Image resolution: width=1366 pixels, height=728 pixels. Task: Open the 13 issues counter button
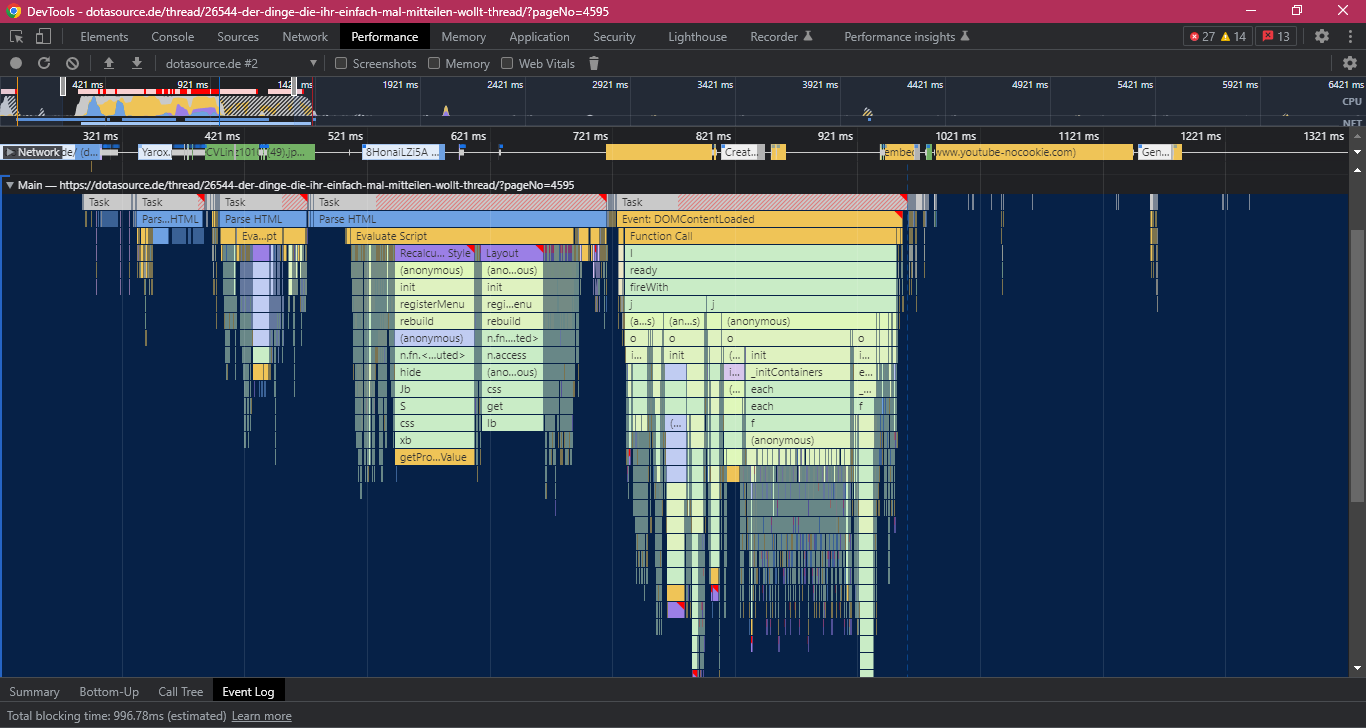coord(1274,37)
